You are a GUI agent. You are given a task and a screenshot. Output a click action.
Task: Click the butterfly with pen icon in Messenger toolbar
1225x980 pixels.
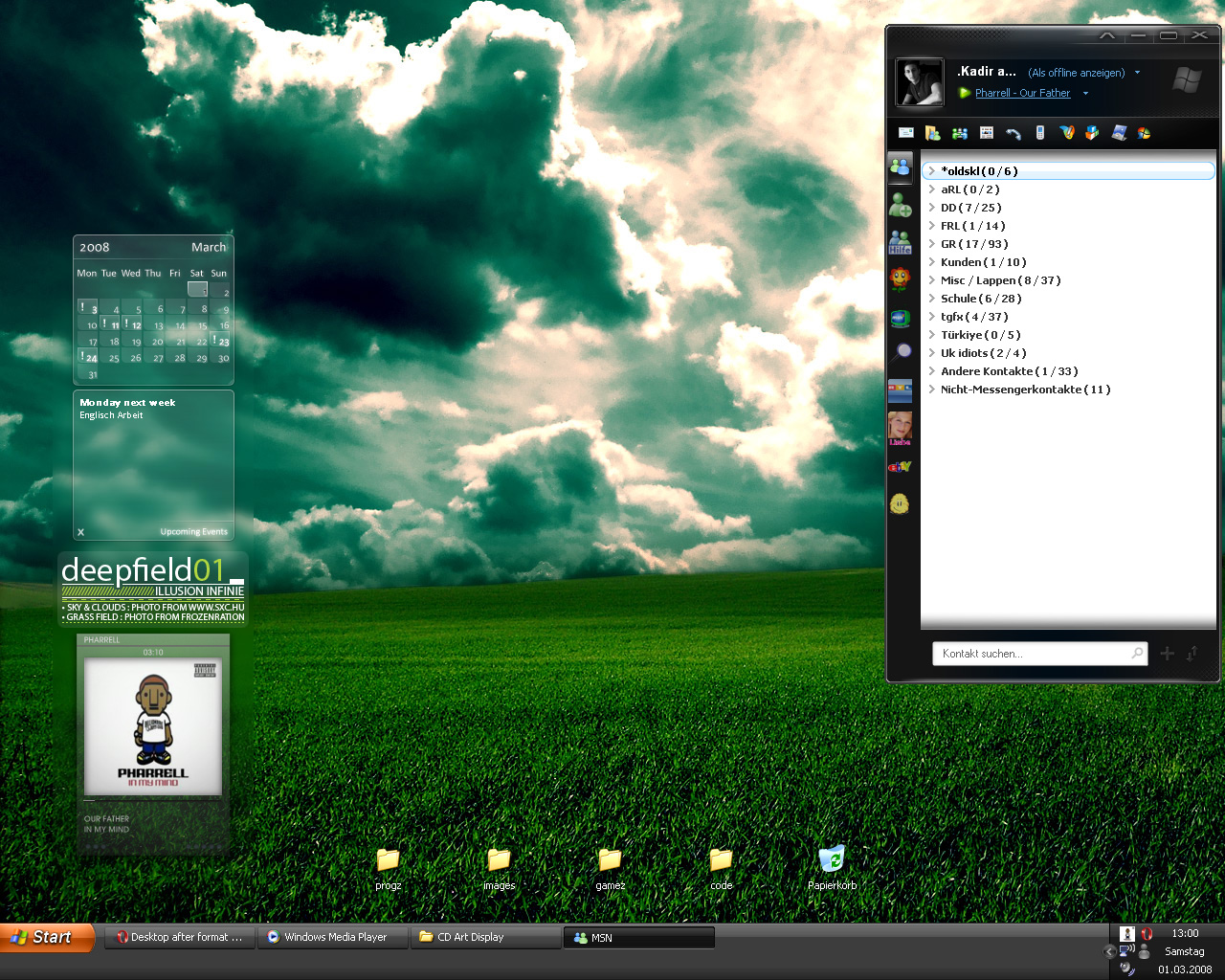1066,133
